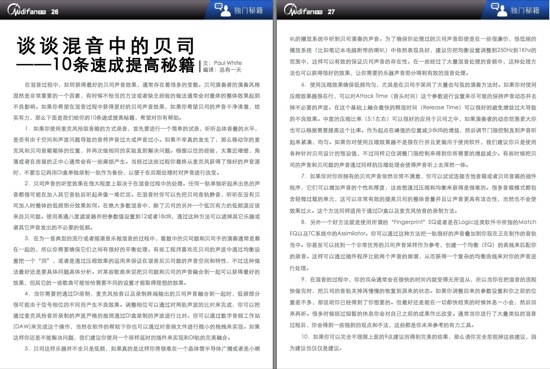This screenshot has width=550, height=369.
Task: Click the Midifan logo on page 27
Action: coord(303,10)
